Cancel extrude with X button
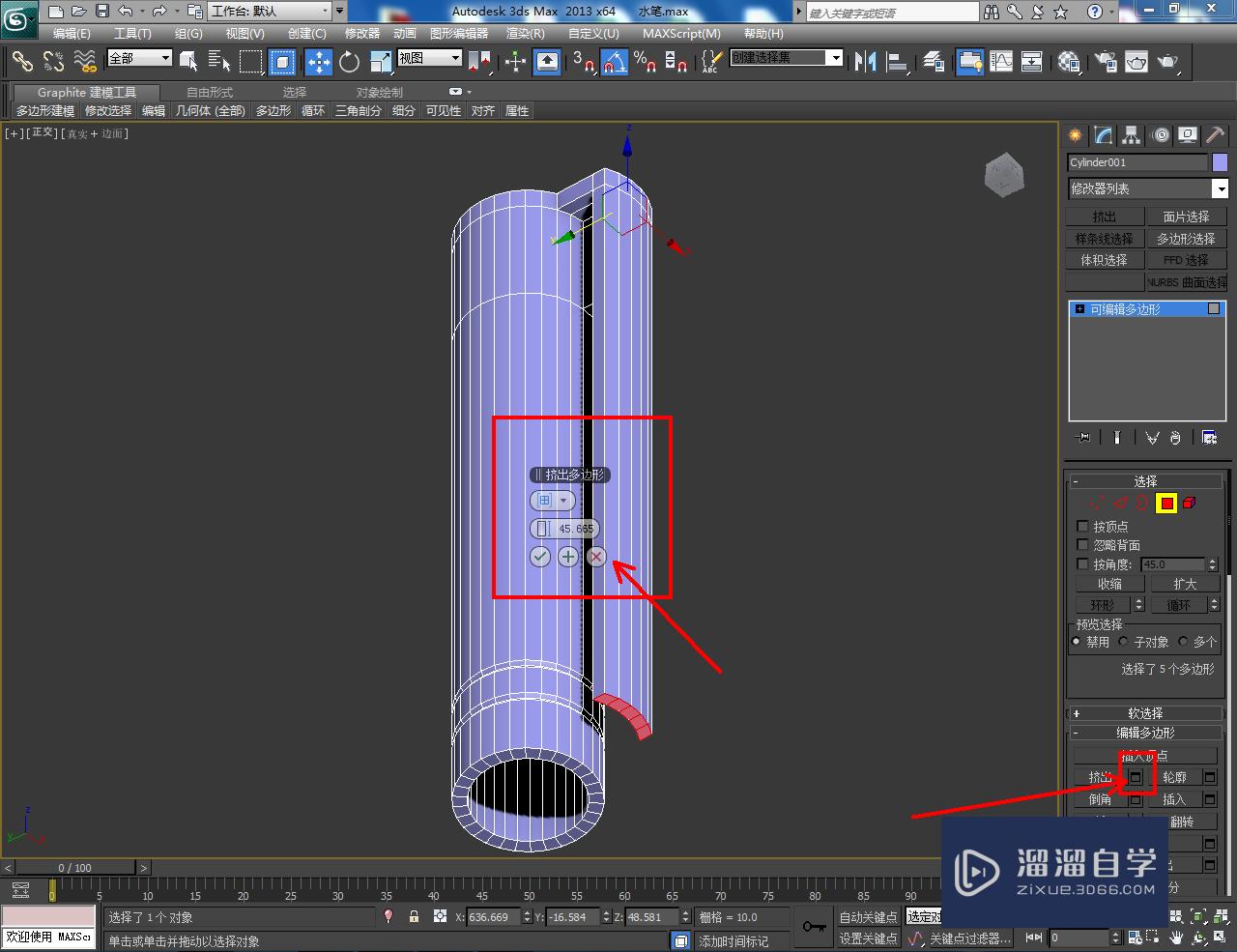1237x952 pixels. coord(596,557)
